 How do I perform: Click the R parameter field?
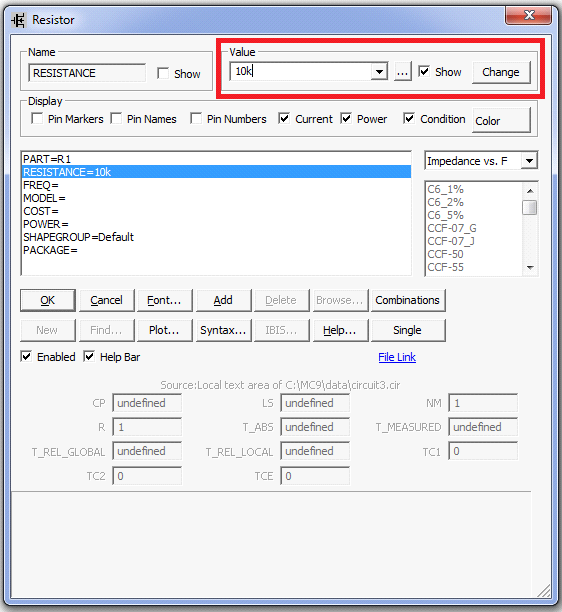147,427
